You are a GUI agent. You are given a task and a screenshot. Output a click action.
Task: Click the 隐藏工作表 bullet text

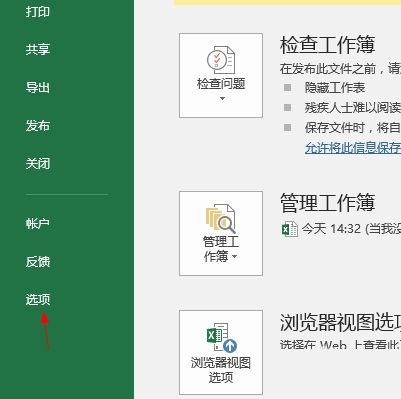coord(335,88)
